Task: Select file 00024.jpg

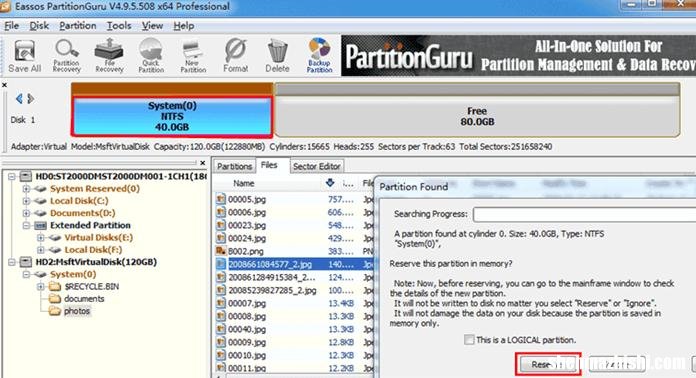Action: (x=247, y=238)
